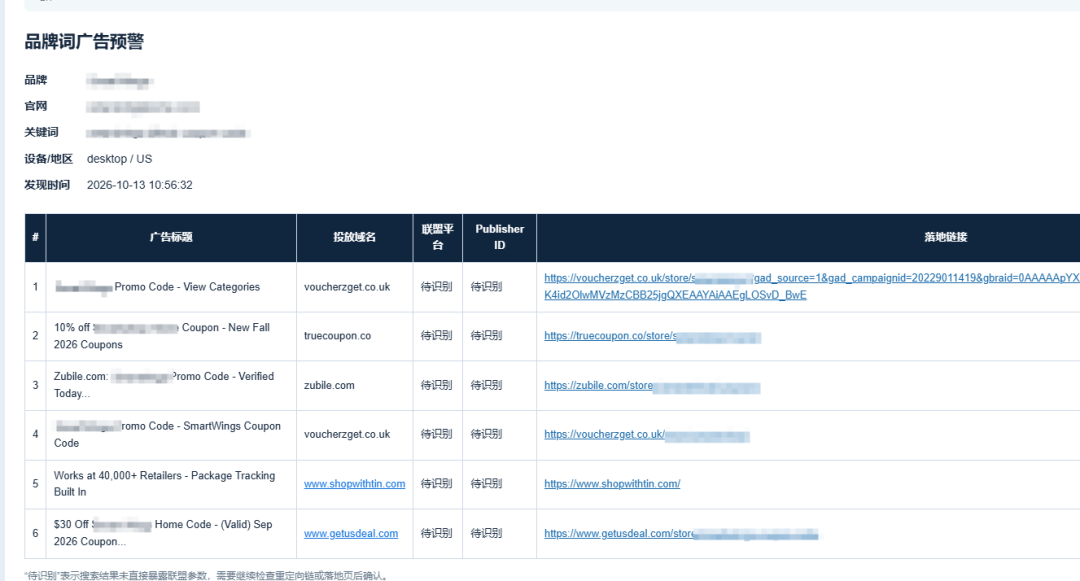Select ad title starting 'Zubile.com:'
Image resolution: width=1080 pixels, height=581 pixels.
click(164, 385)
